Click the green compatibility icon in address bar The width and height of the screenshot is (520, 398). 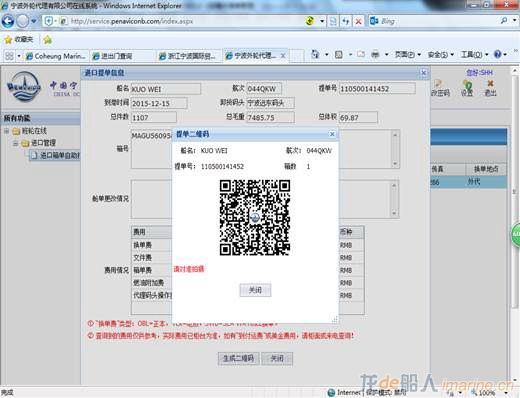[310, 21]
